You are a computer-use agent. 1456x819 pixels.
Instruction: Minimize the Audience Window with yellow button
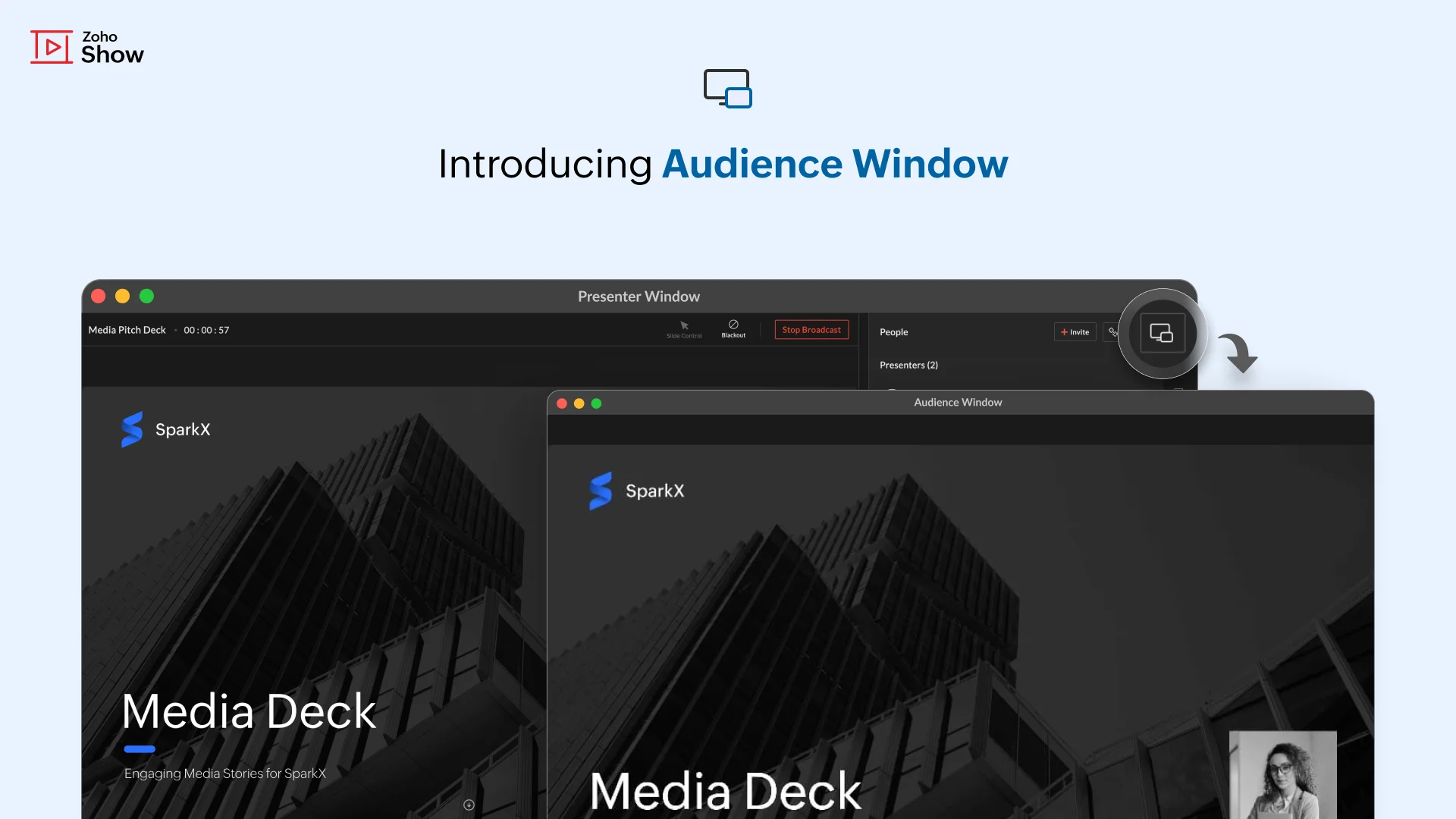(x=579, y=403)
